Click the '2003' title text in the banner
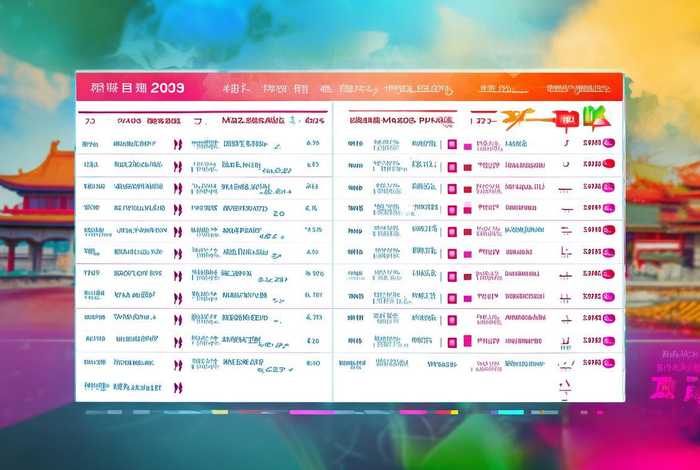This screenshot has width=700, height=470. [x=165, y=88]
